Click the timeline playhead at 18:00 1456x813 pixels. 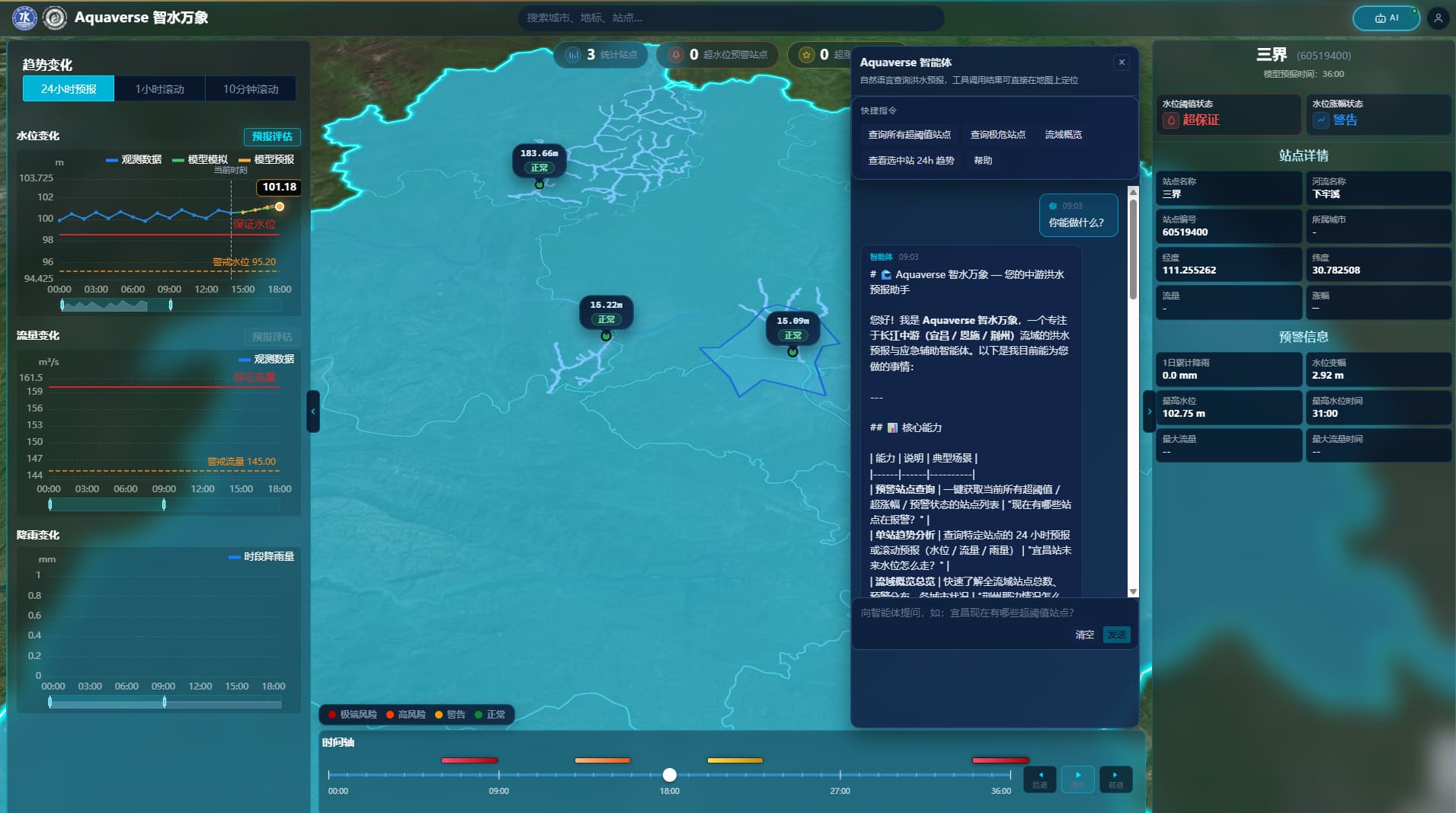670,775
